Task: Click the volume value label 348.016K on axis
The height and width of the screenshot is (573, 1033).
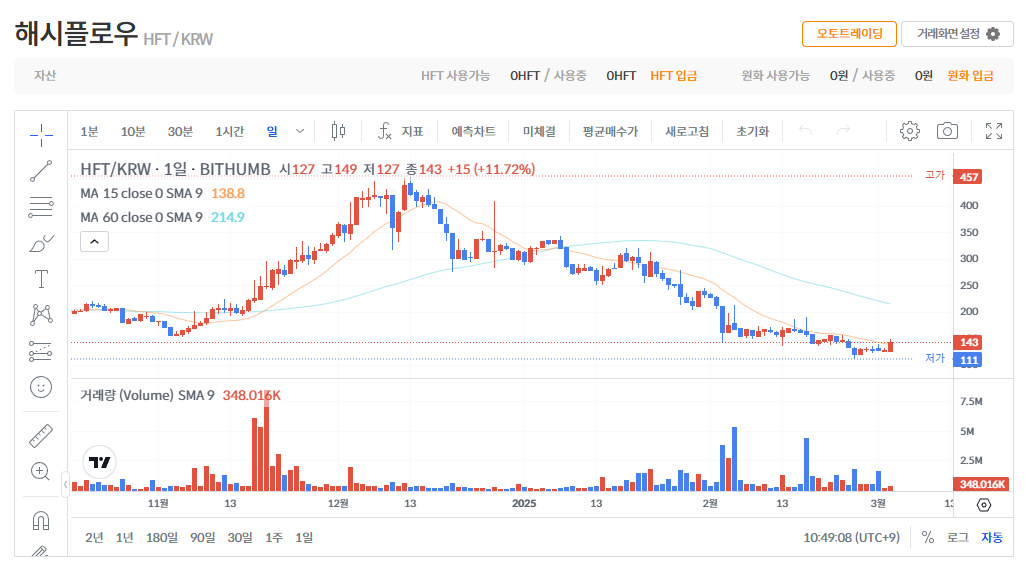Action: pos(982,484)
